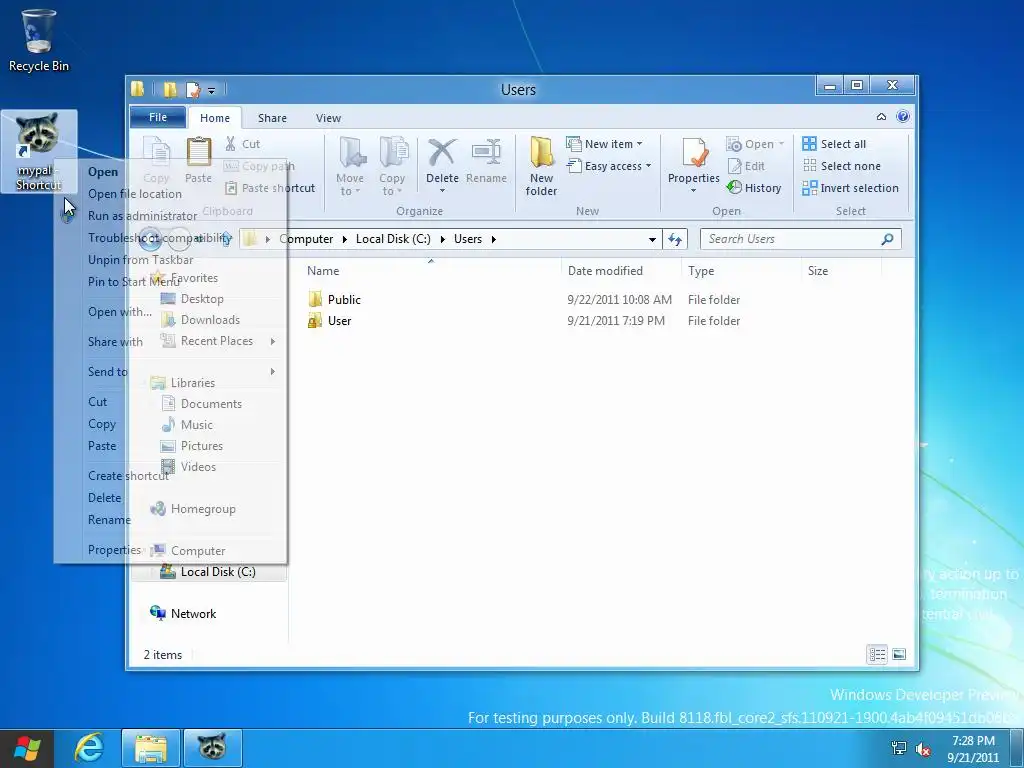Click the Windows Start button
The height and width of the screenshot is (768, 1024).
[x=27, y=748]
